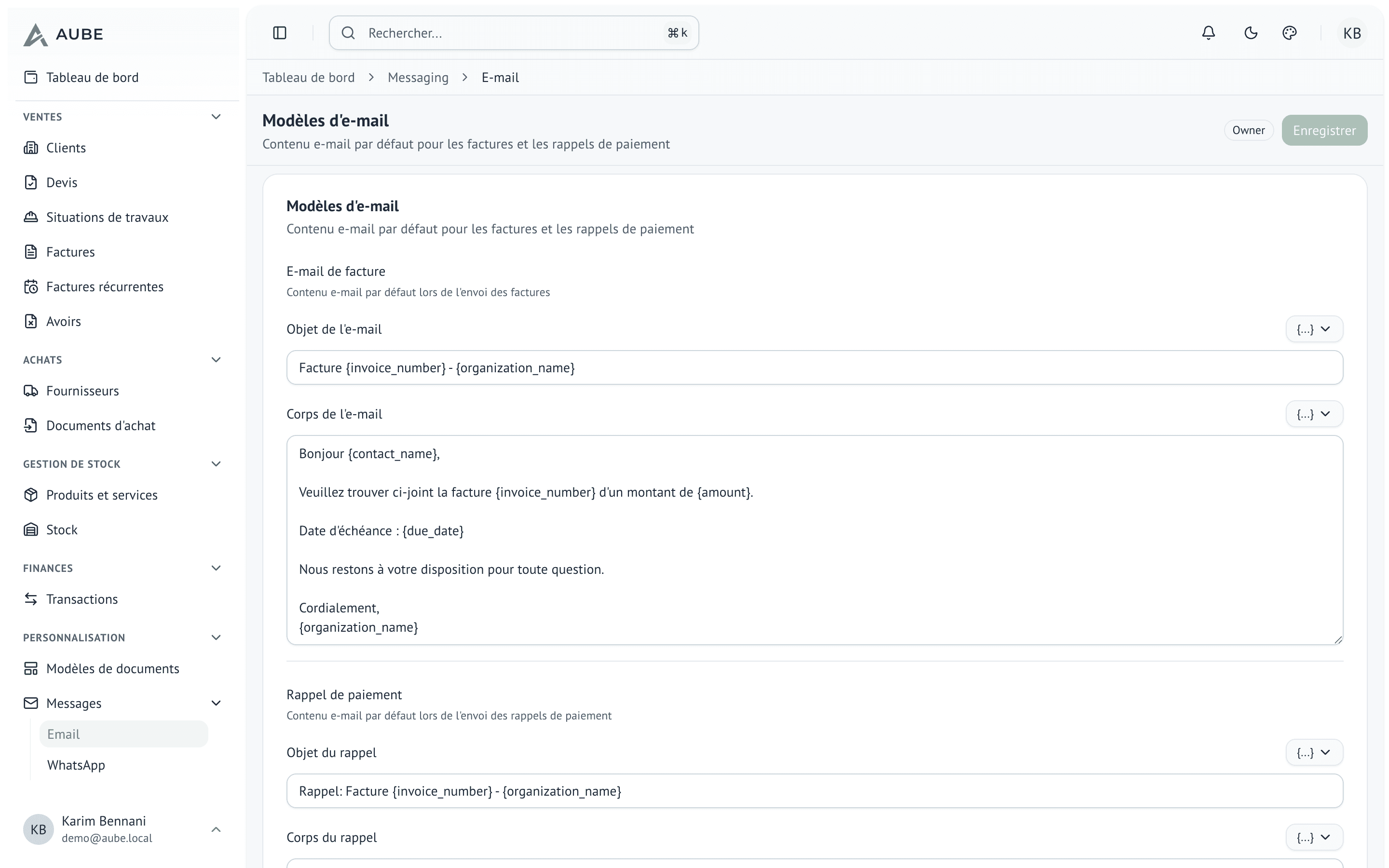Viewport: 1389px width, 868px height.
Task: Click the search magnifier icon
Action: [x=348, y=33]
